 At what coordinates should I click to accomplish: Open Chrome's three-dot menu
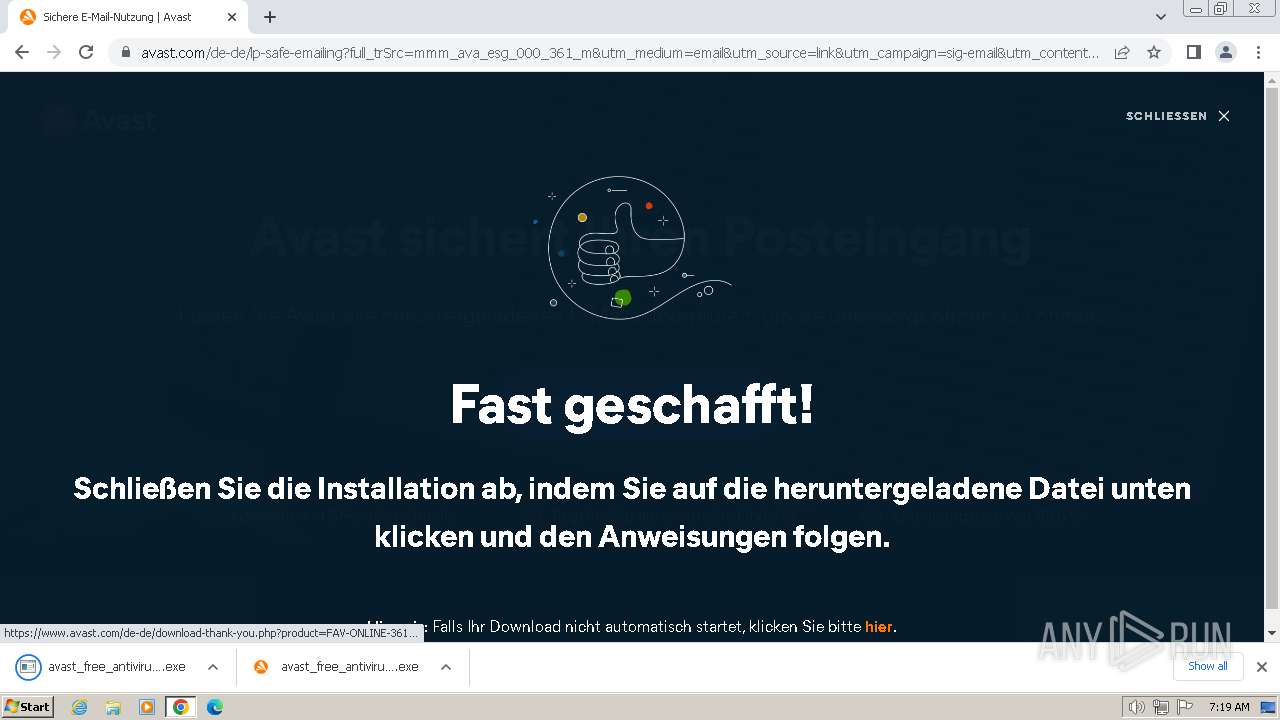pyautogui.click(x=1258, y=52)
